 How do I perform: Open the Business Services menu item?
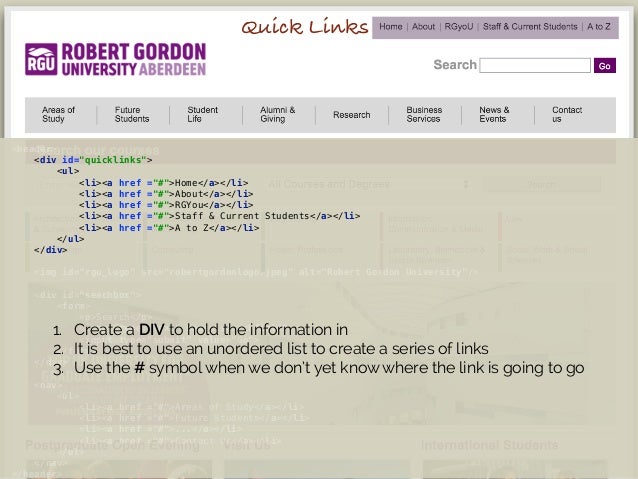pos(424,114)
